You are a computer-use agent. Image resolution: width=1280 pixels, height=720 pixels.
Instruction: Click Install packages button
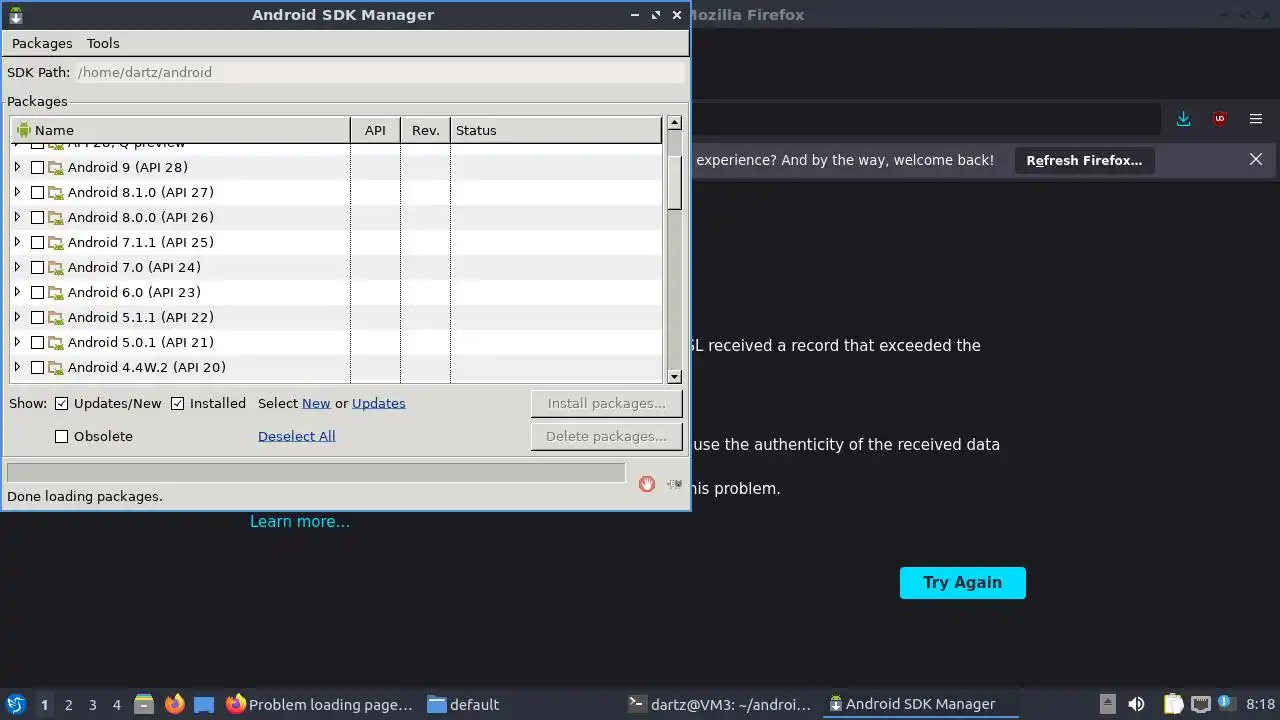[x=606, y=403]
